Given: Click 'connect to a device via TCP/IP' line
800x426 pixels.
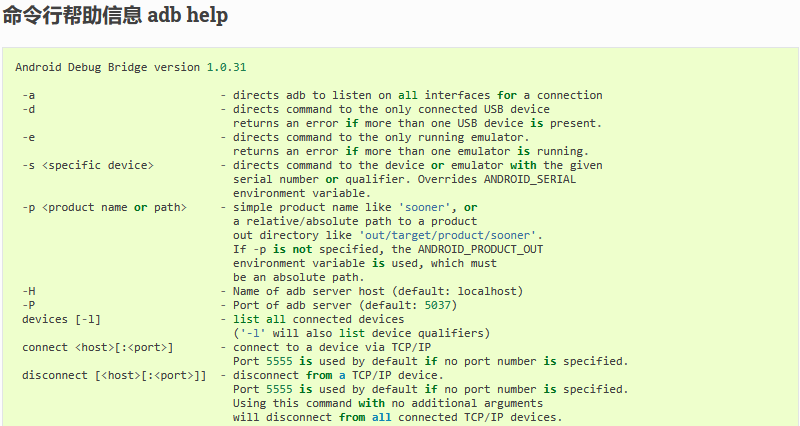Looking at the screenshot, I should click(x=332, y=347).
